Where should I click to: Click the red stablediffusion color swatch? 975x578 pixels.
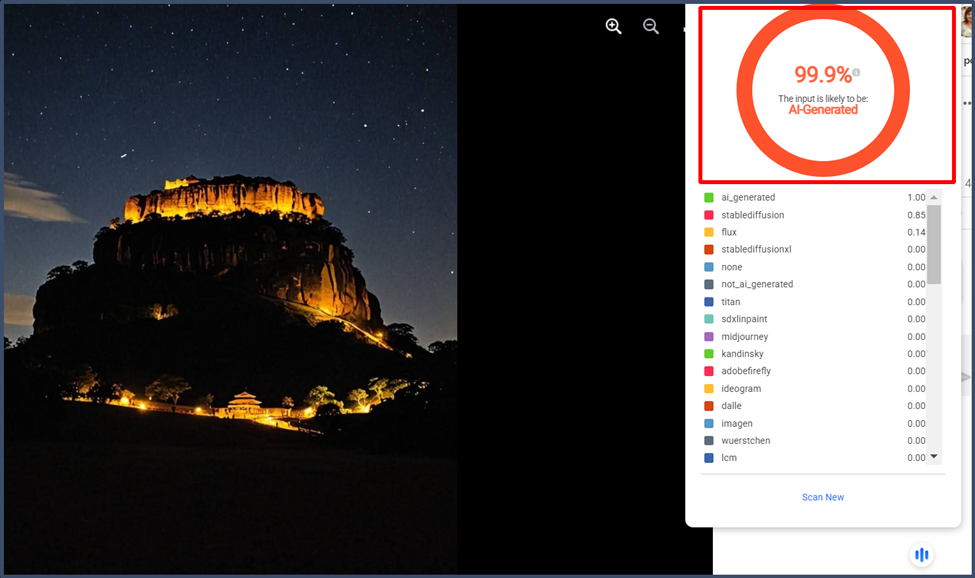(708, 215)
